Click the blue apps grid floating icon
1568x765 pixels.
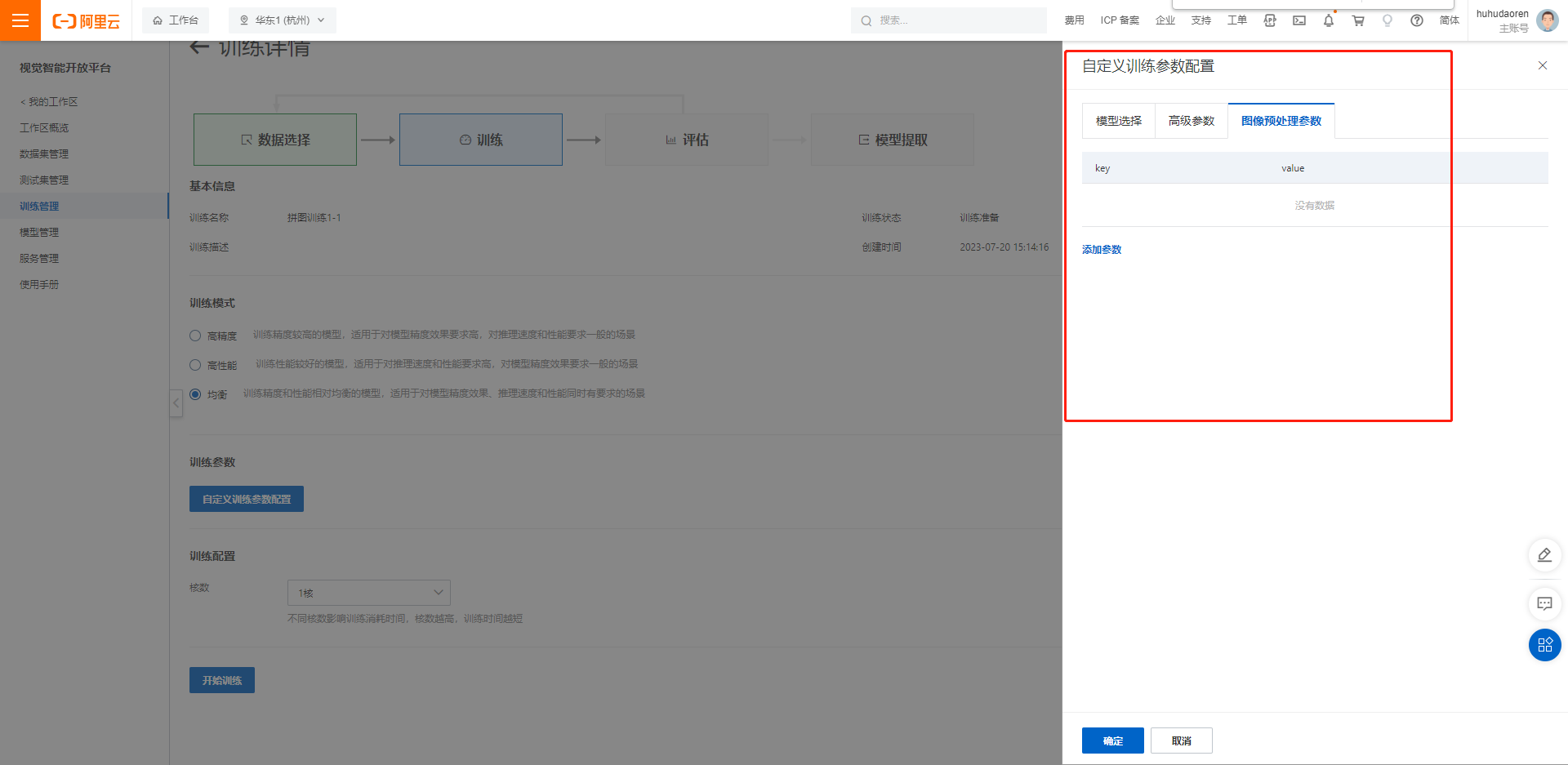point(1544,645)
